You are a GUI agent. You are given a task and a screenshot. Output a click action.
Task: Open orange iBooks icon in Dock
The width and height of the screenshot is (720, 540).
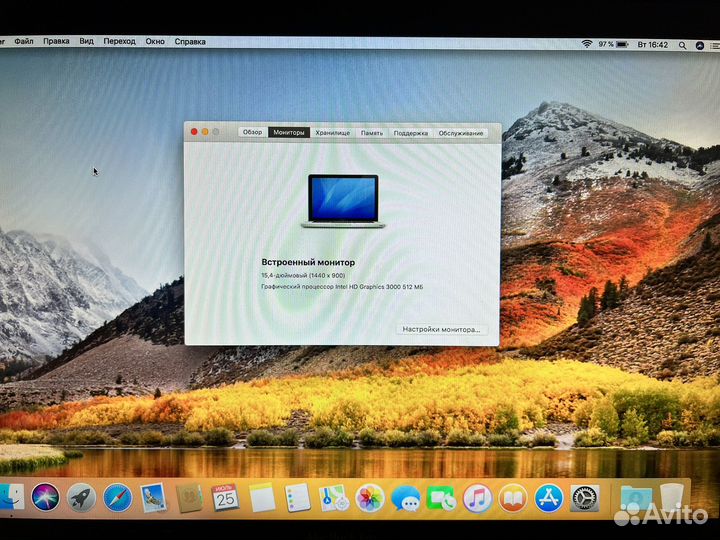click(513, 498)
